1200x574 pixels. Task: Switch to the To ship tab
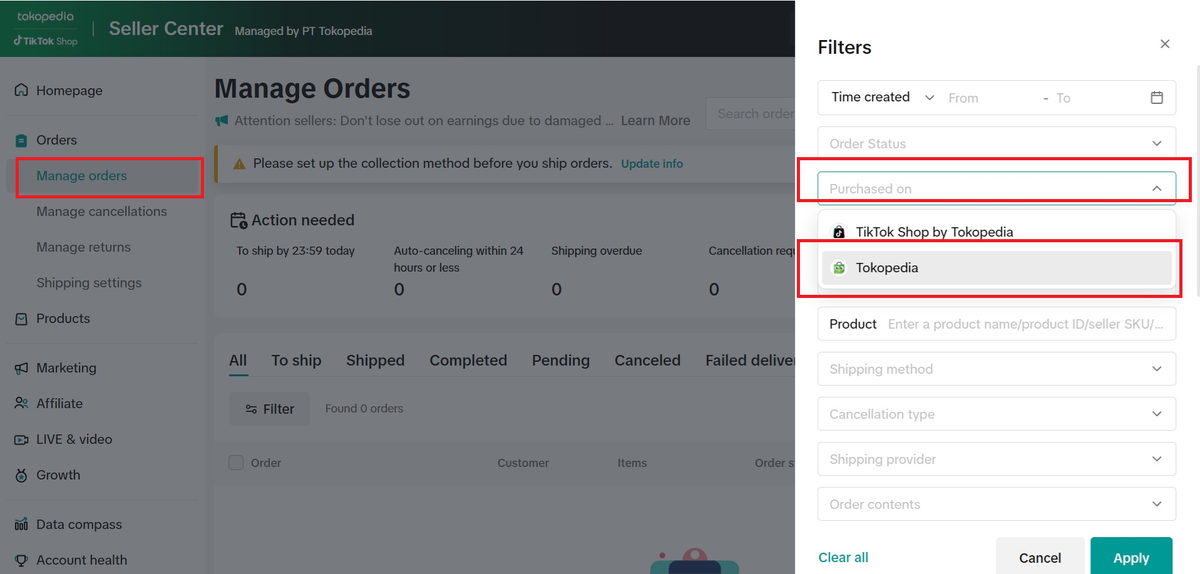tap(296, 361)
